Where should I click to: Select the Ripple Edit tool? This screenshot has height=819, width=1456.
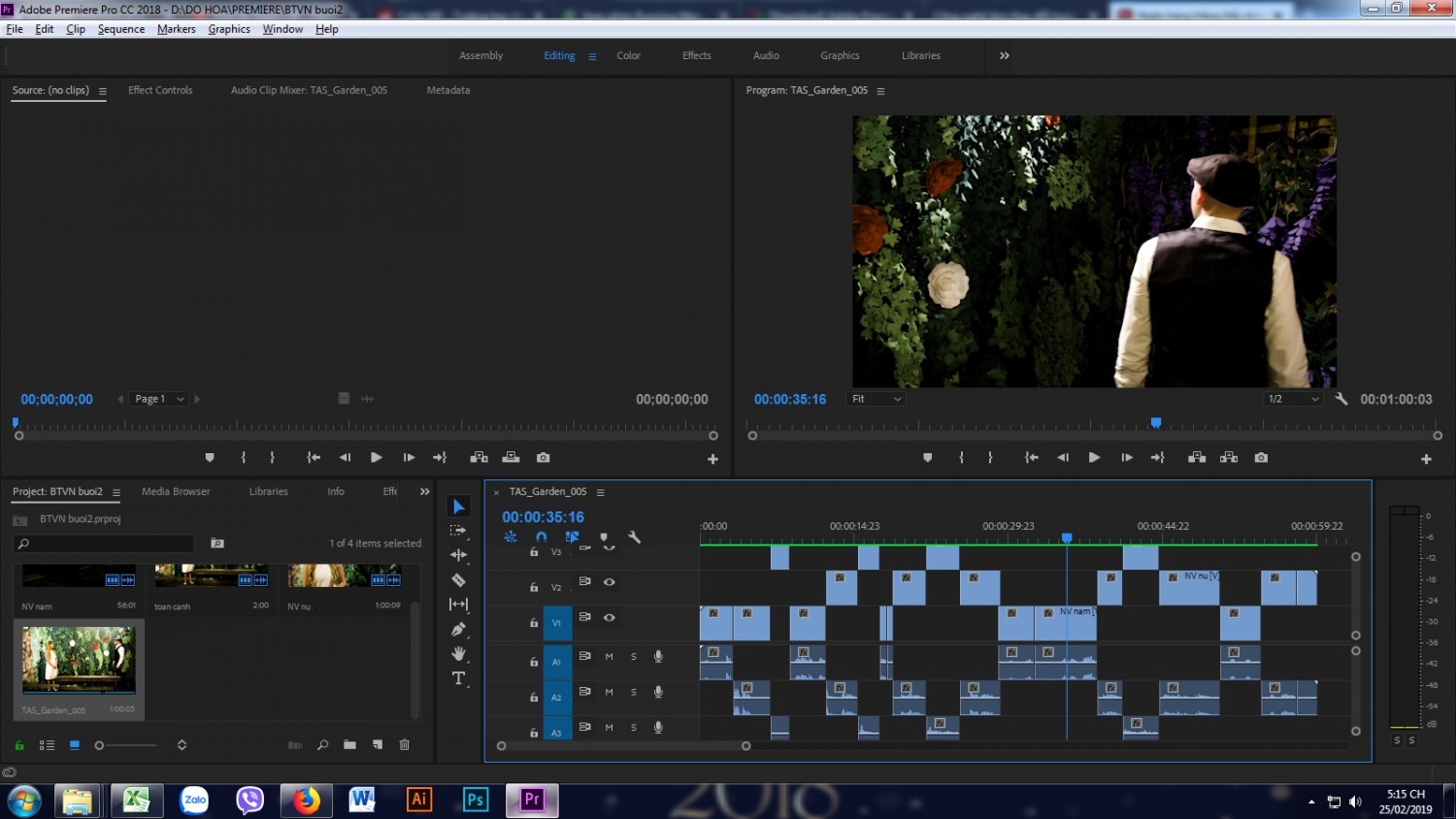(459, 555)
